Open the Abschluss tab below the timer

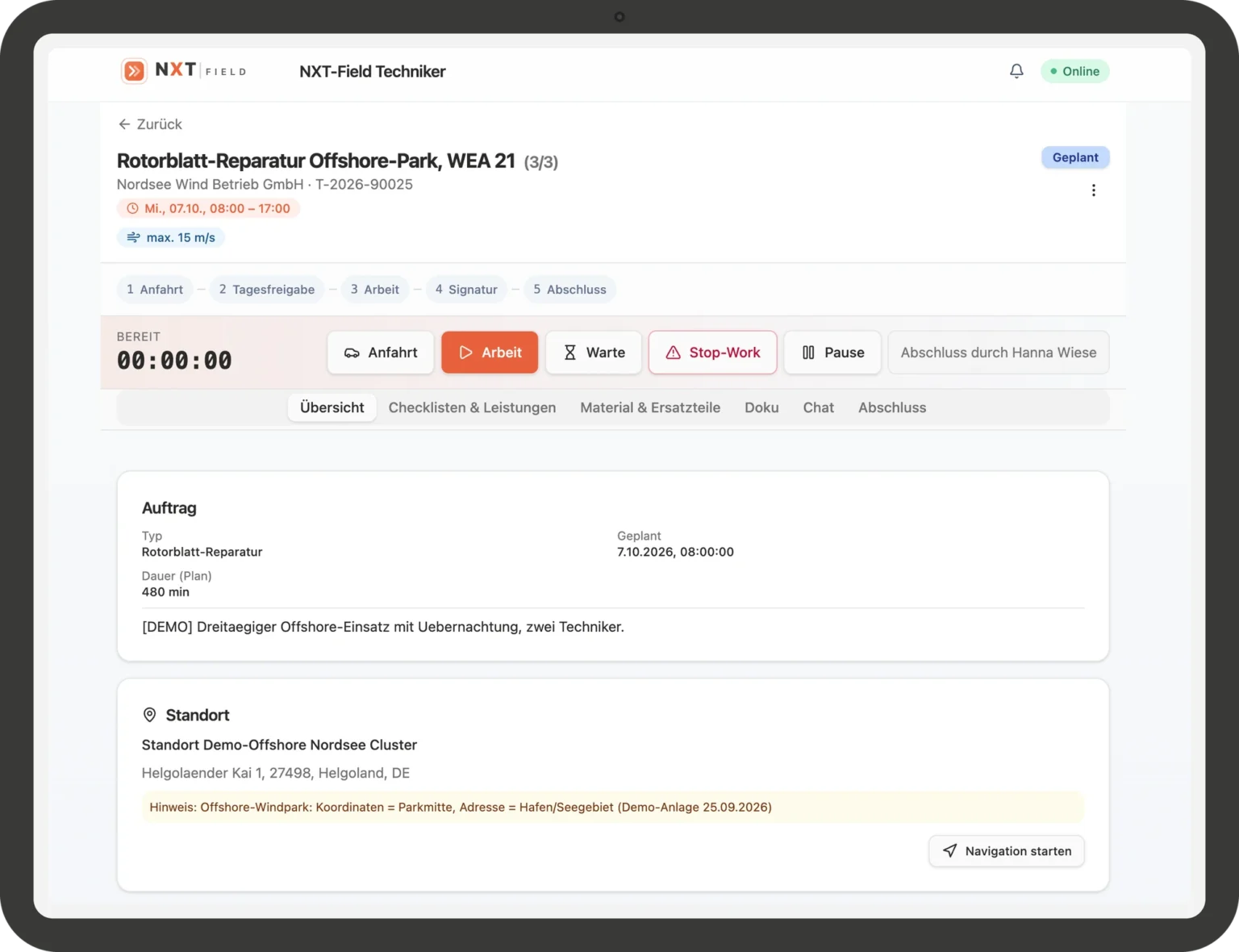[892, 407]
